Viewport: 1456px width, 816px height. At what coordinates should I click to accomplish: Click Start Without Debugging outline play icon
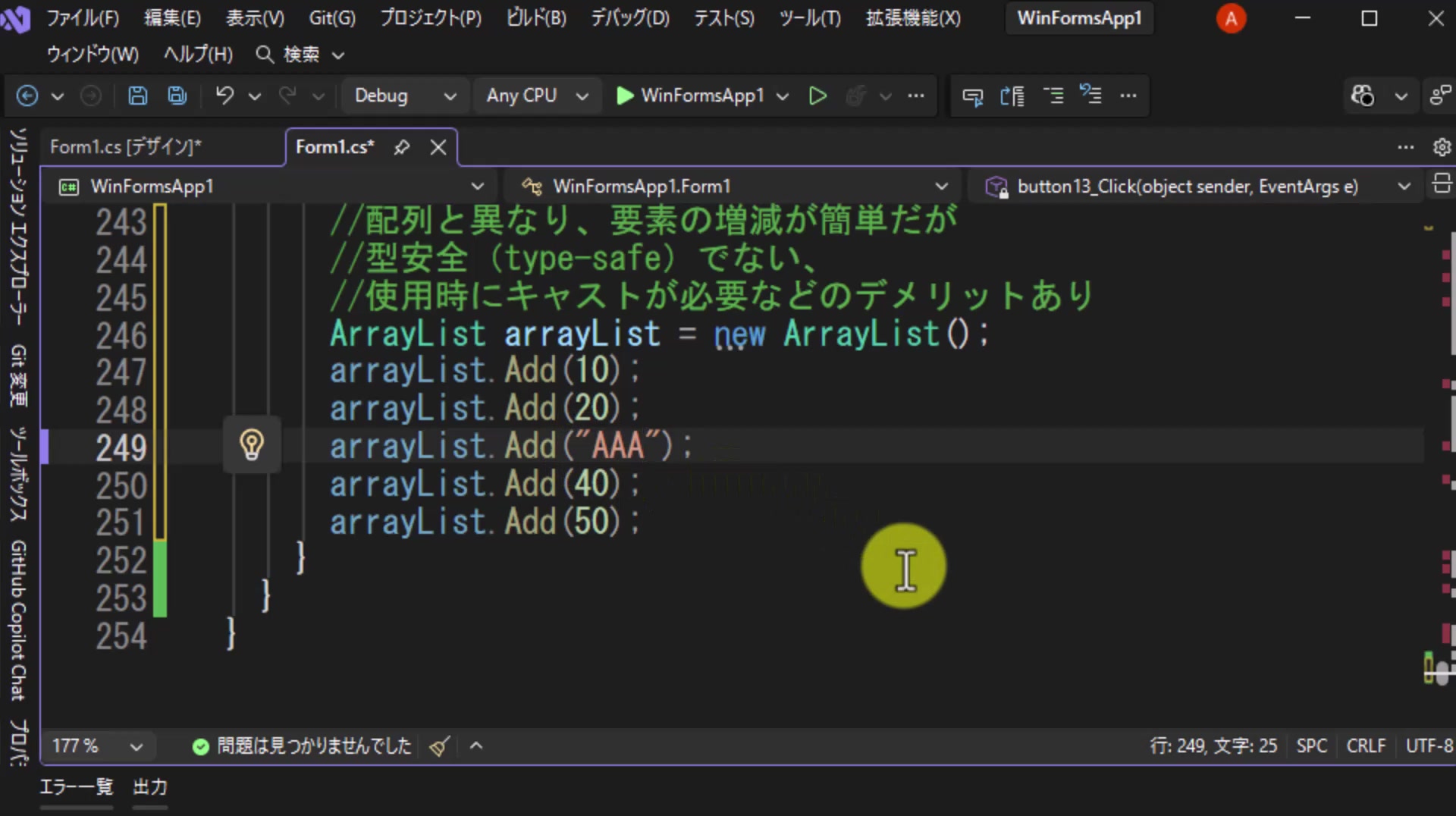(x=817, y=96)
